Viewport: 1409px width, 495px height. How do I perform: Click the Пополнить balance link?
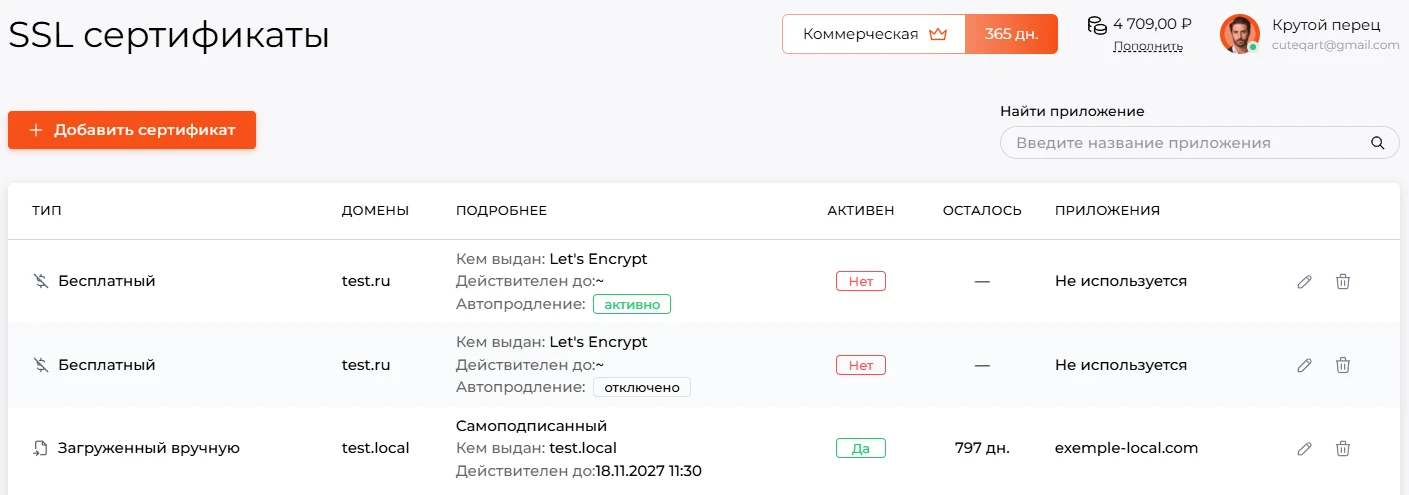click(x=1148, y=46)
